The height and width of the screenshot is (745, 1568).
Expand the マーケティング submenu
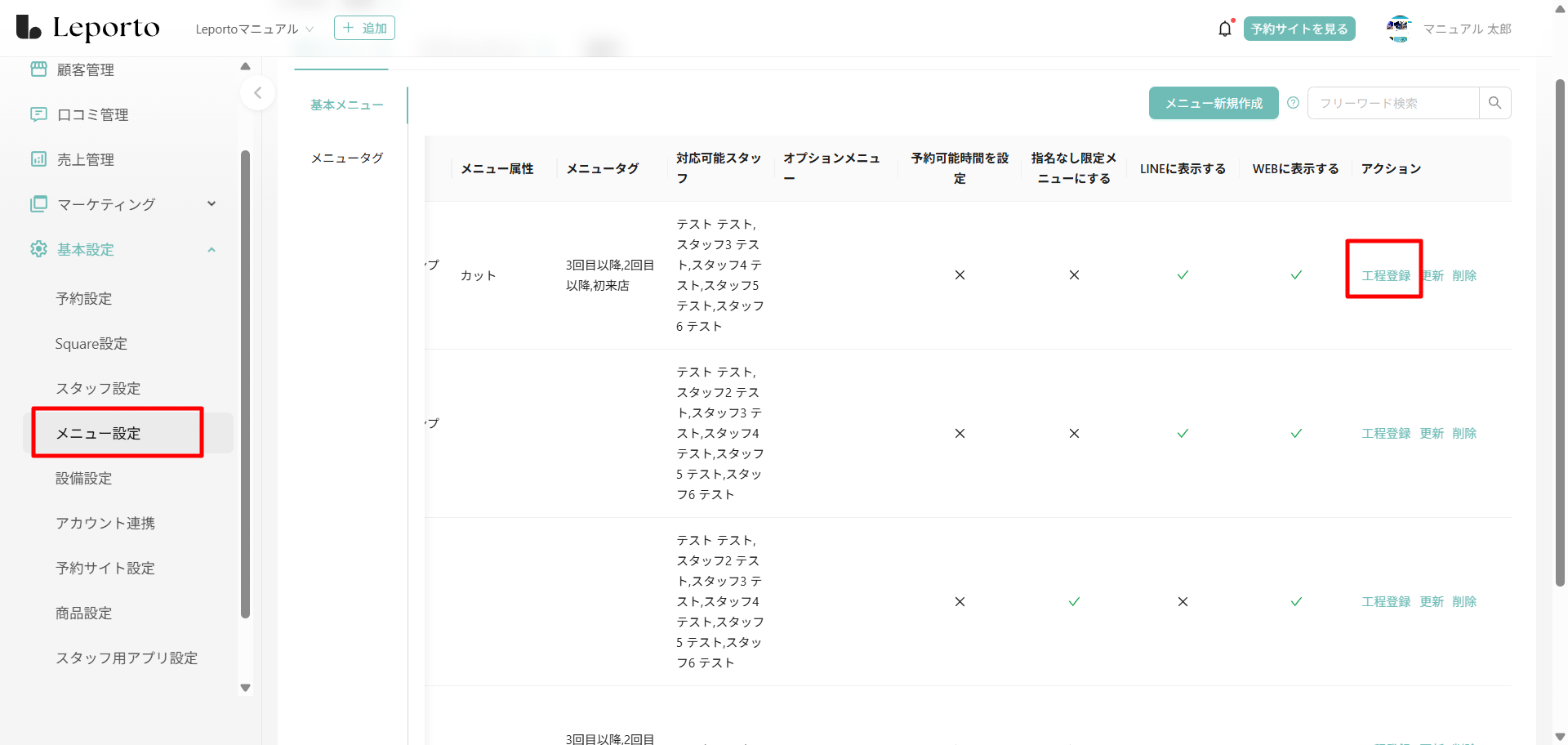click(212, 204)
